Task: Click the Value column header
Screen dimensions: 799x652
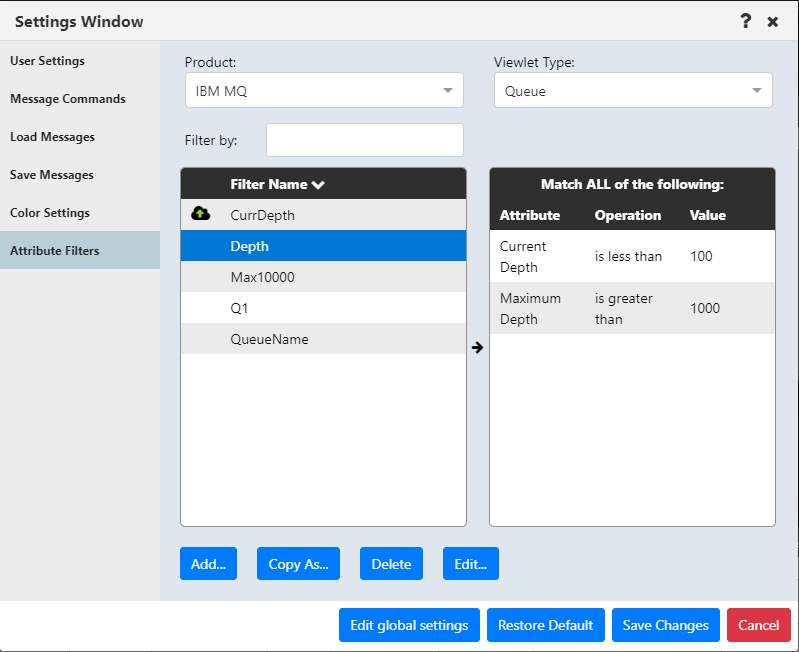Action: (x=708, y=215)
